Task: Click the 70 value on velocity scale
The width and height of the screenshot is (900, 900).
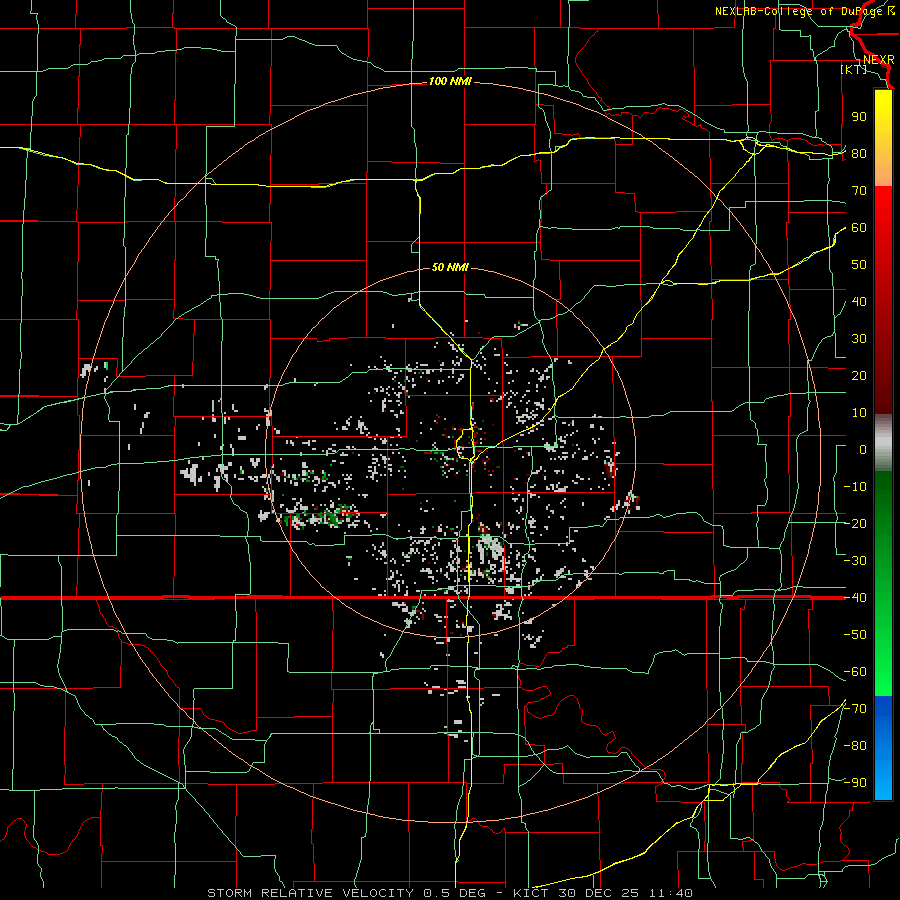Action: (x=859, y=191)
